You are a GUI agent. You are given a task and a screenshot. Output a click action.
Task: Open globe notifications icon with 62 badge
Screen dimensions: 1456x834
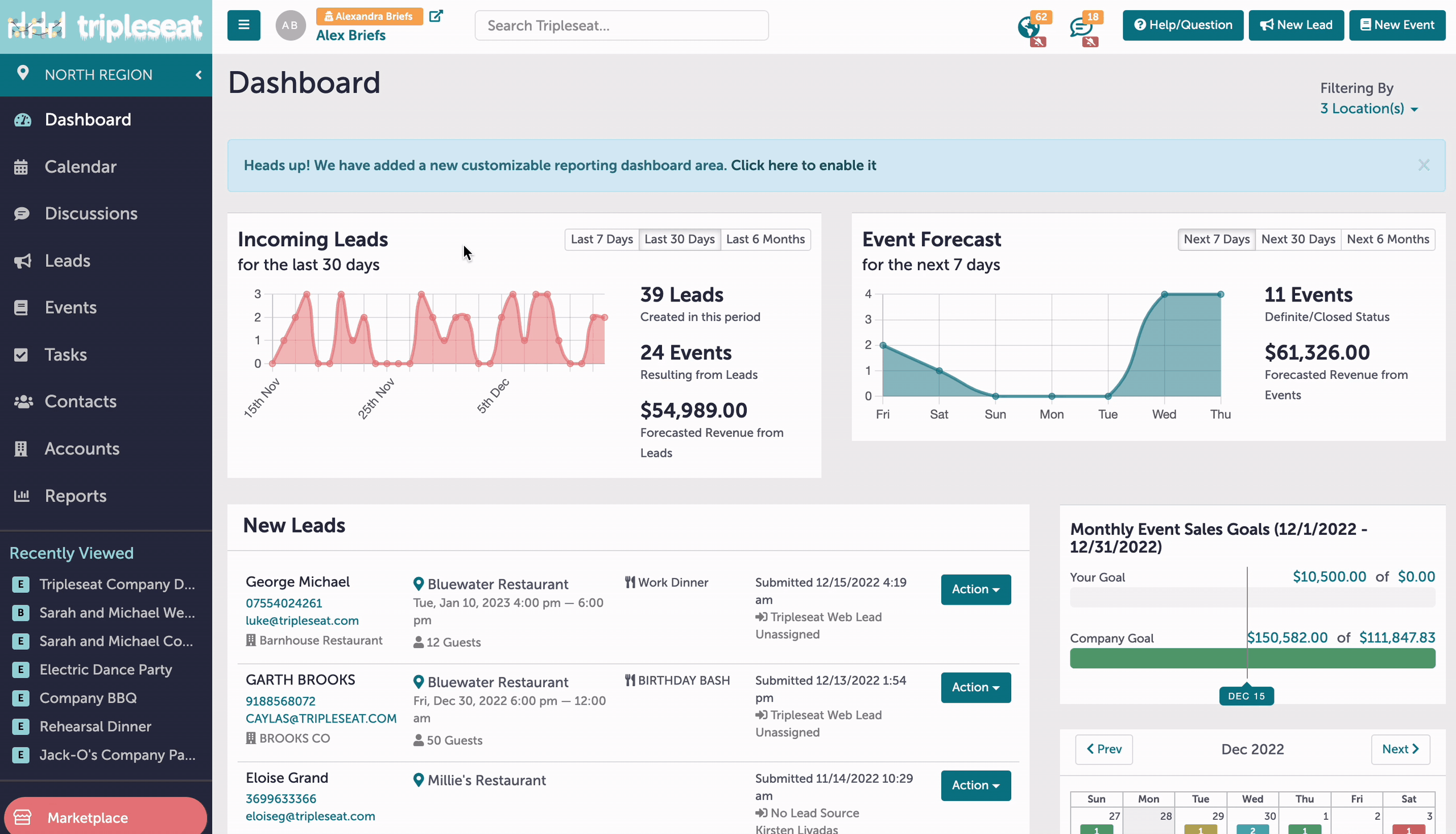(1029, 26)
